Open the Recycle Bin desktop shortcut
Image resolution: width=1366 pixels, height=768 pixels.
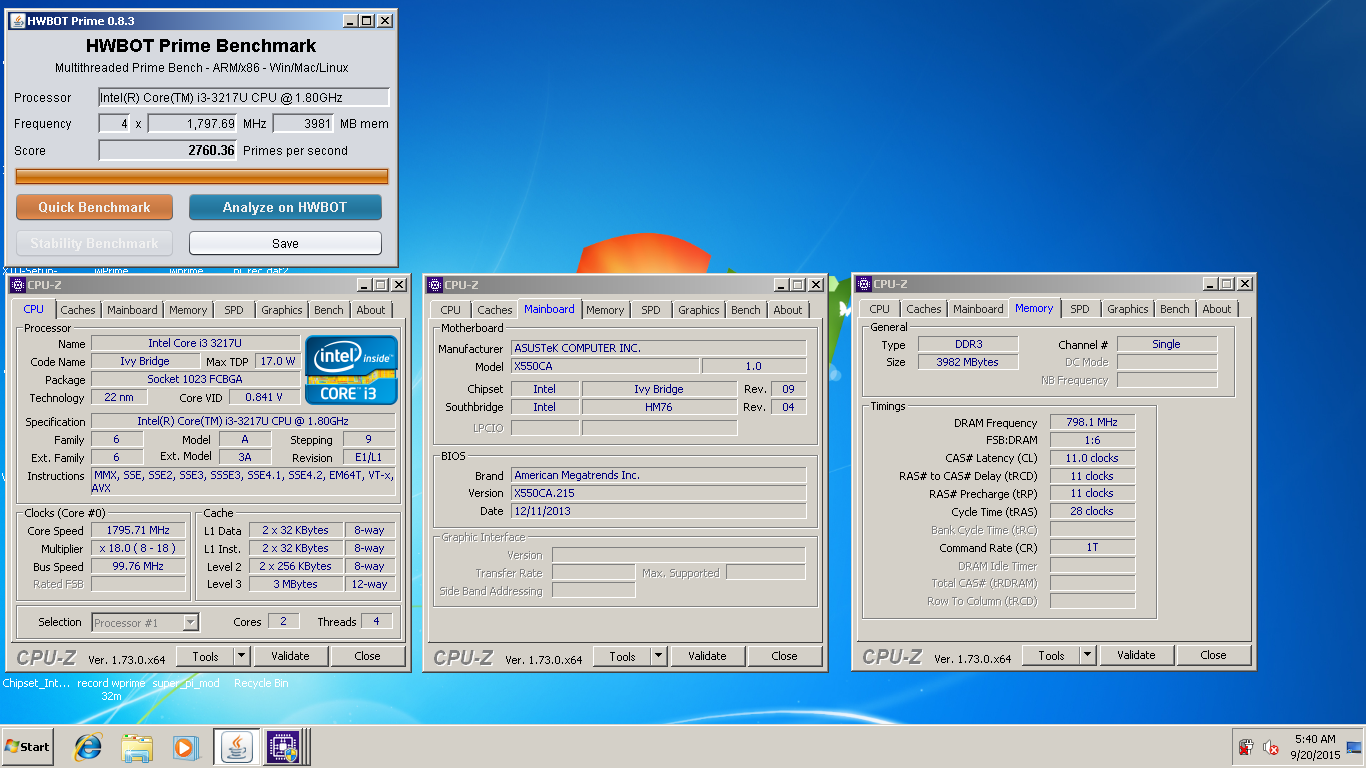tap(261, 684)
